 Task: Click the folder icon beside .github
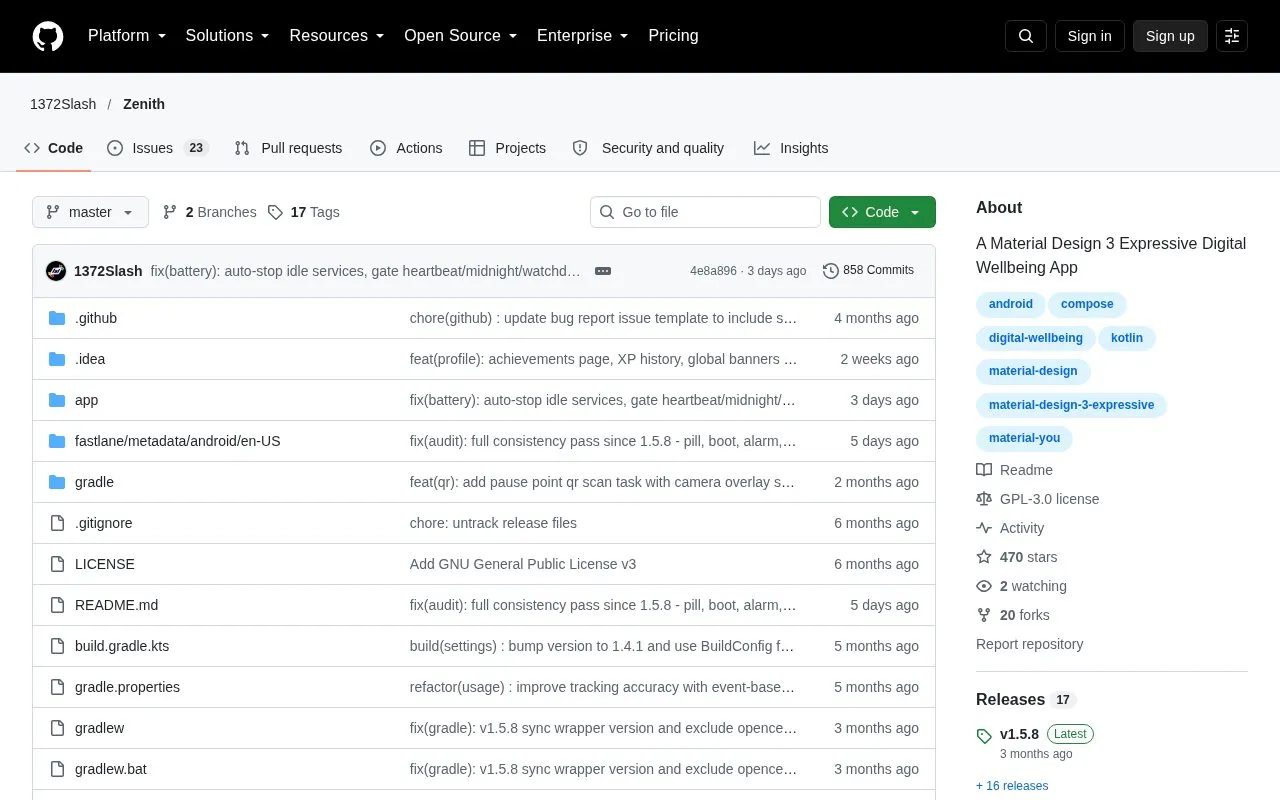pos(57,318)
